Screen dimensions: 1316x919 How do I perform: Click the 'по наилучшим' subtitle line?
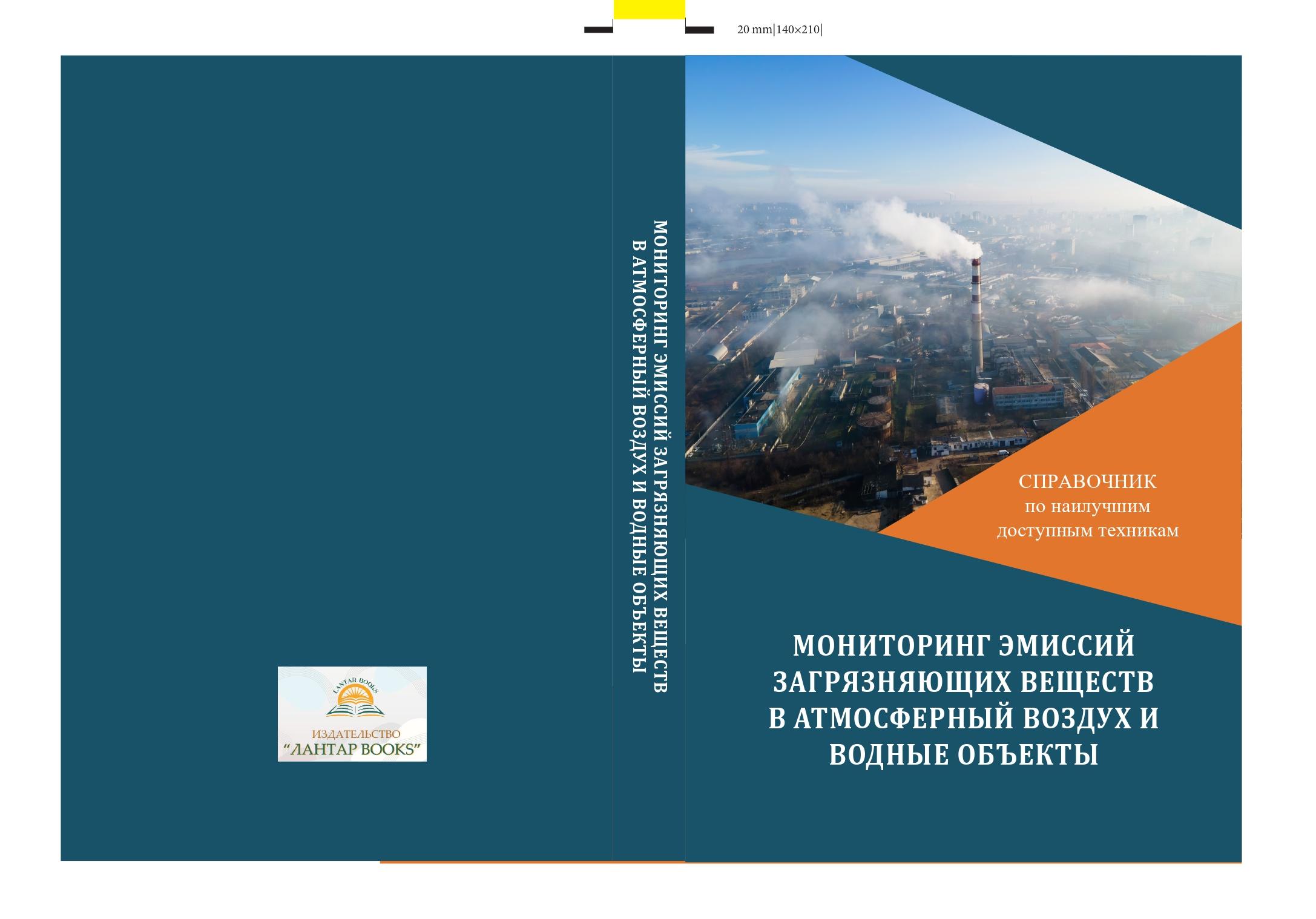(x=1087, y=506)
